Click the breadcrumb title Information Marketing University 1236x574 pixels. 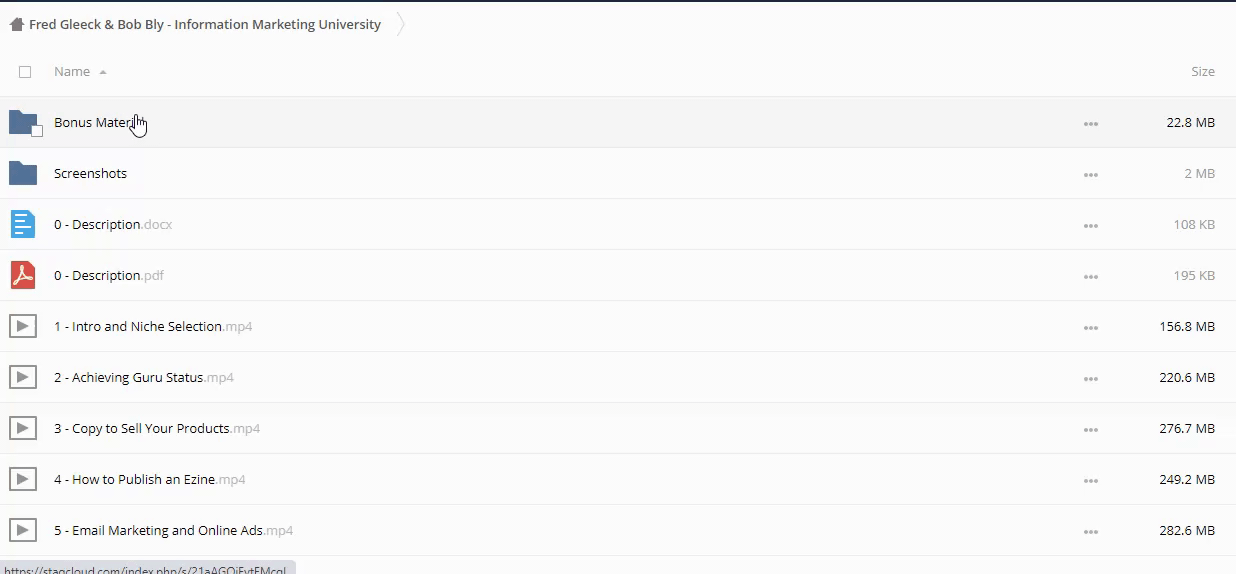tap(205, 25)
